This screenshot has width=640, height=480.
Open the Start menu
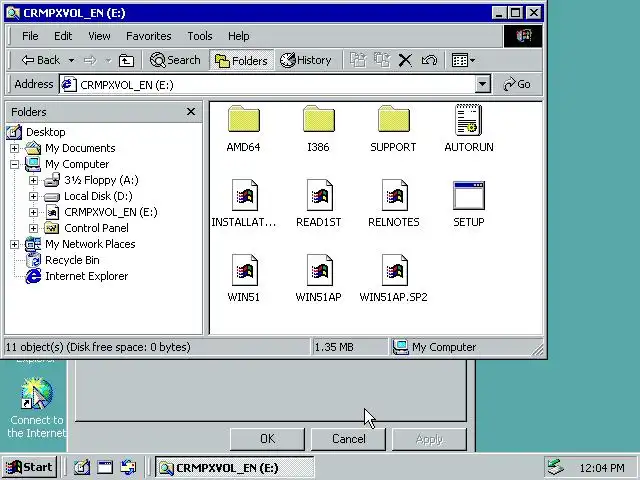[29, 467]
